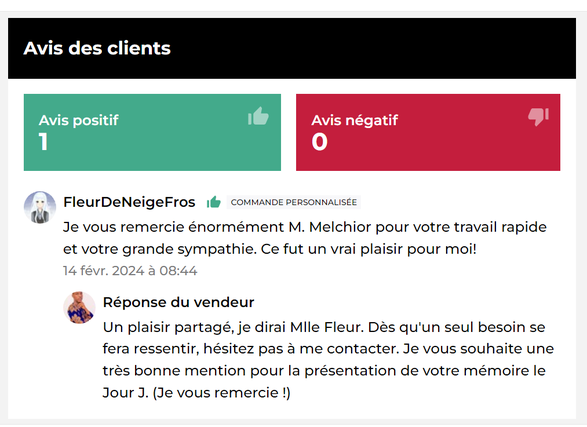Screen dimensions: 587x427
Task: Click the positive review count 1
Action: click(43, 142)
